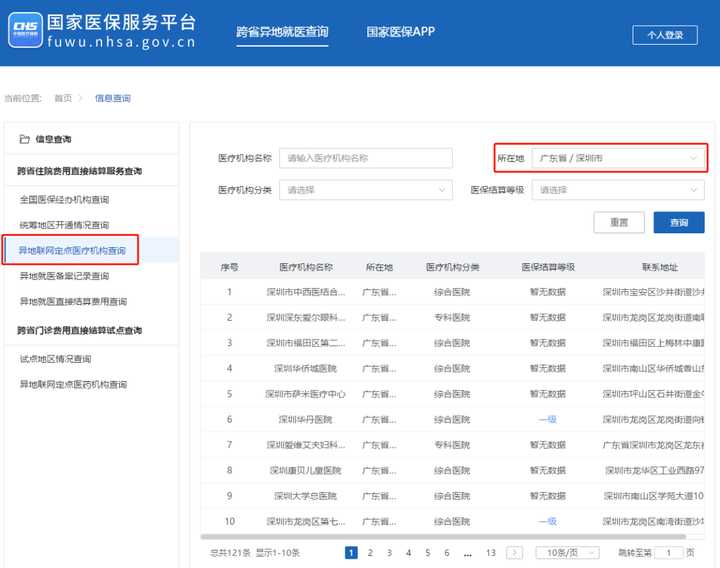Open the 国家医保APP tab
This screenshot has height=568, width=720.
tap(400, 32)
